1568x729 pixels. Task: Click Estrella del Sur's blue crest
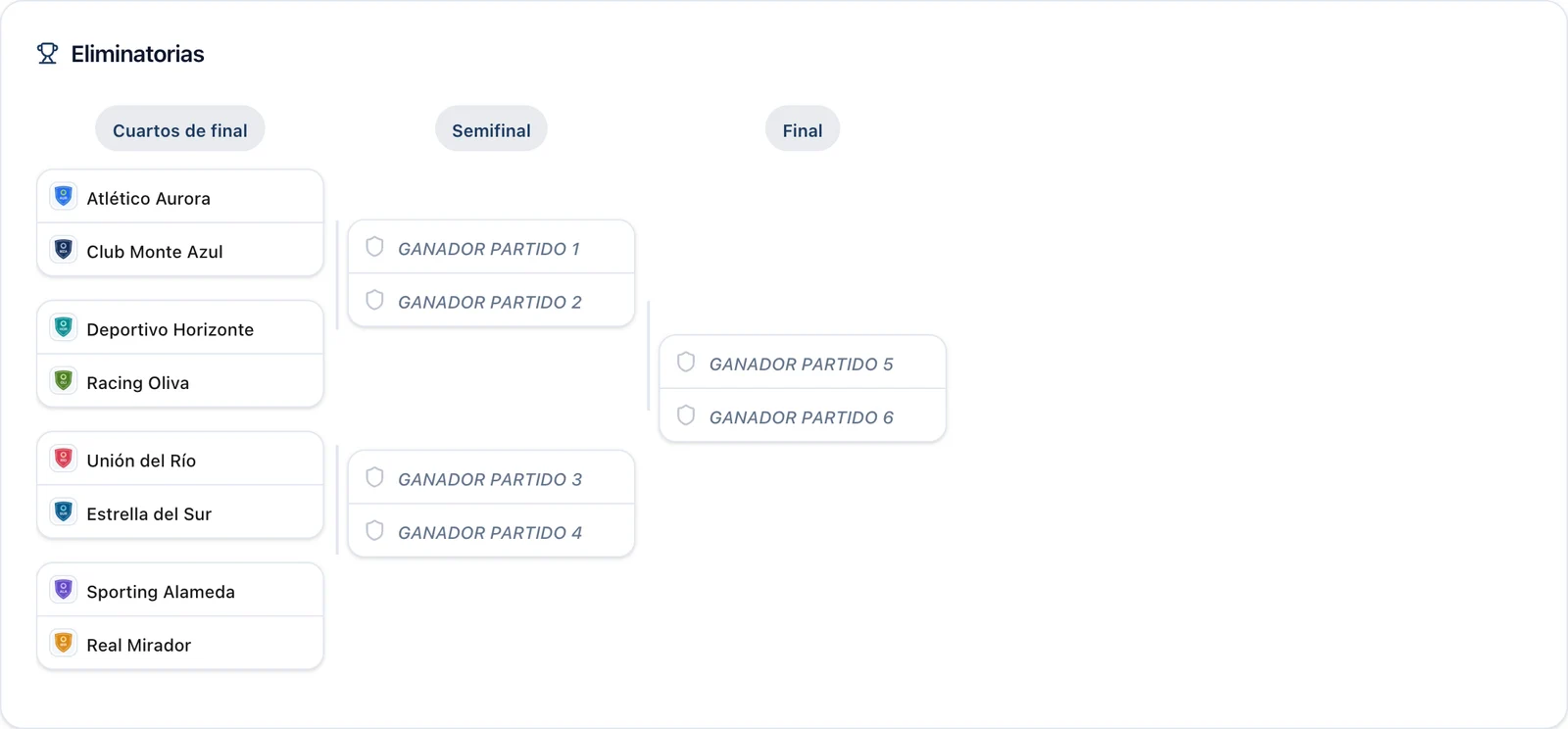(64, 511)
